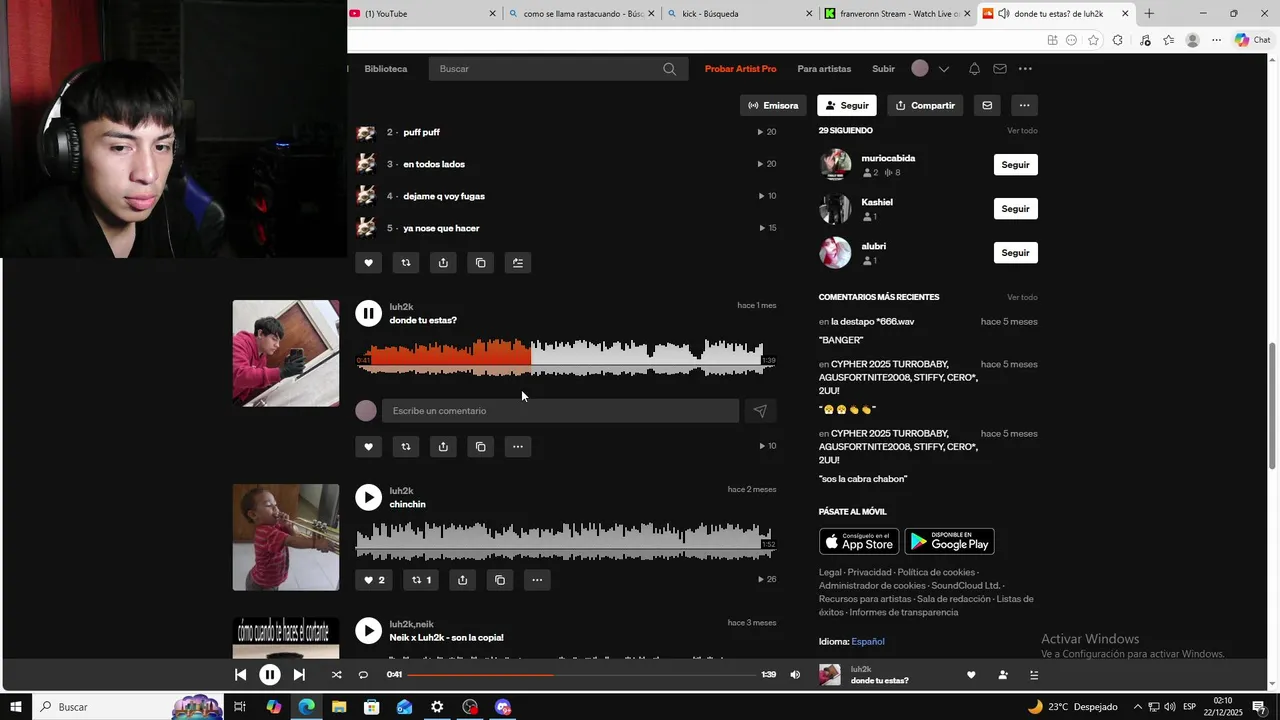Play the 'chinchin' track

click(368, 497)
